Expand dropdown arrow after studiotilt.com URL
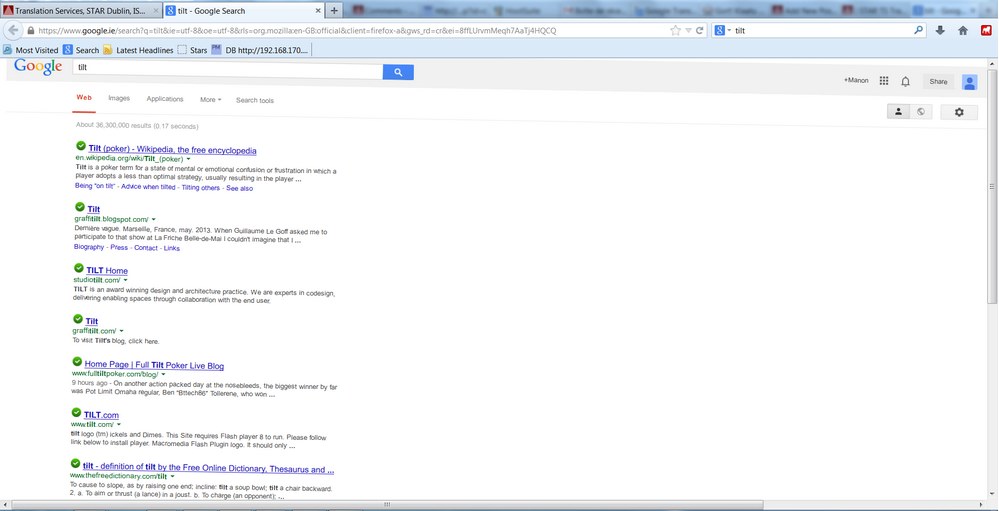999x511 pixels. click(x=126, y=280)
